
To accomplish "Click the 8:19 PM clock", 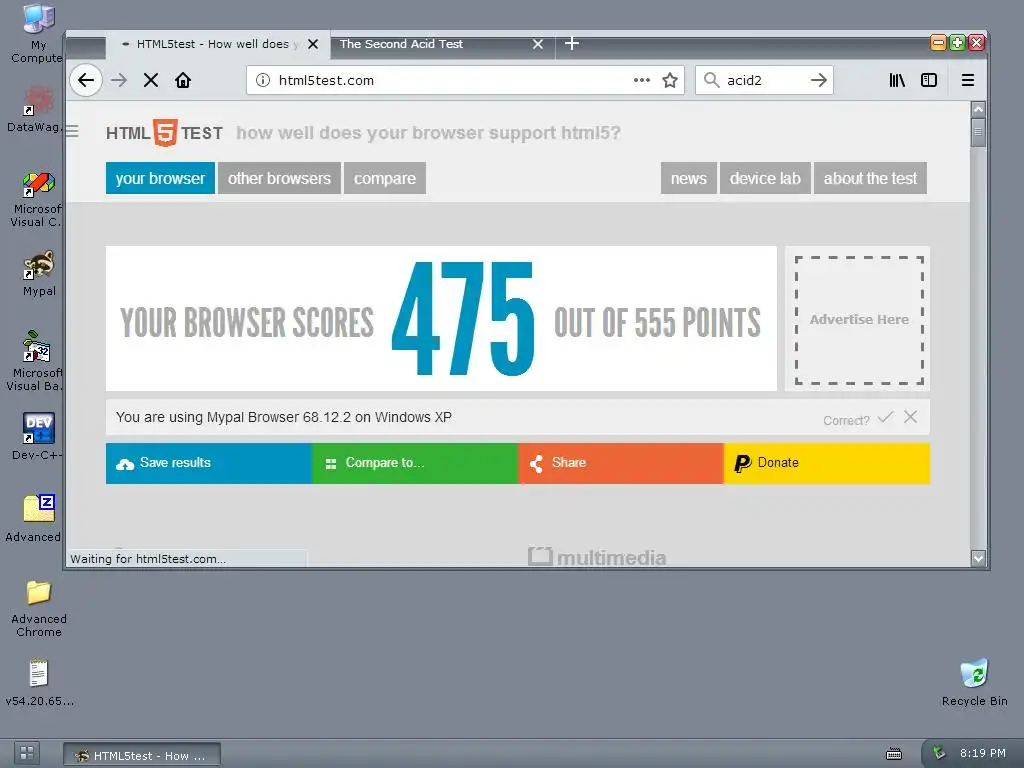I will pyautogui.click(x=982, y=753).
